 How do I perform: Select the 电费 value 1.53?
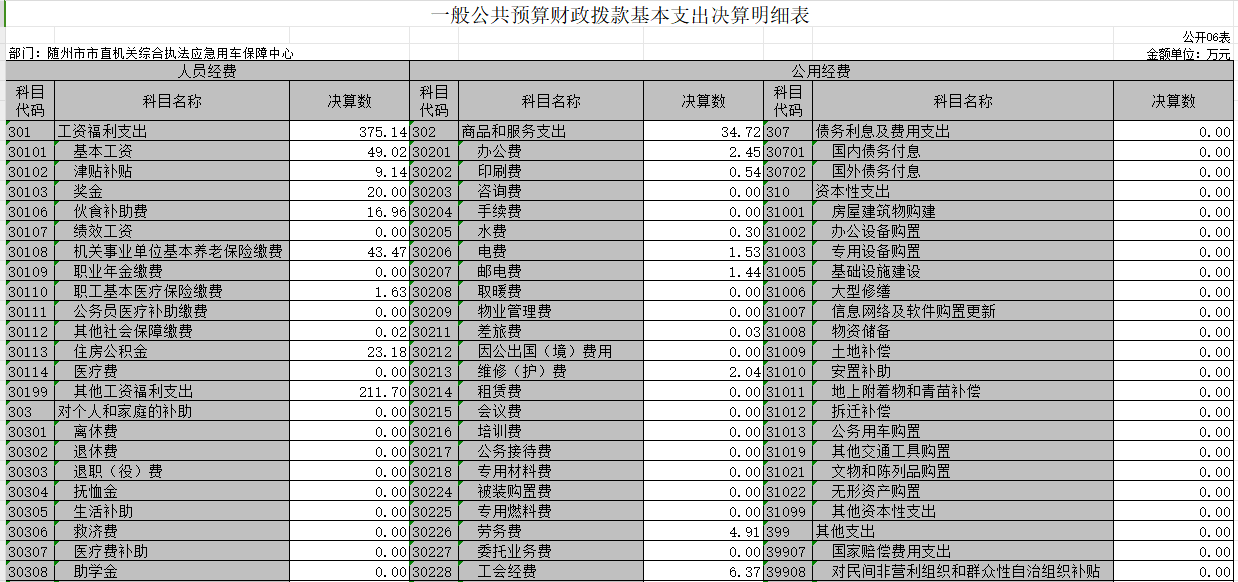pos(703,251)
